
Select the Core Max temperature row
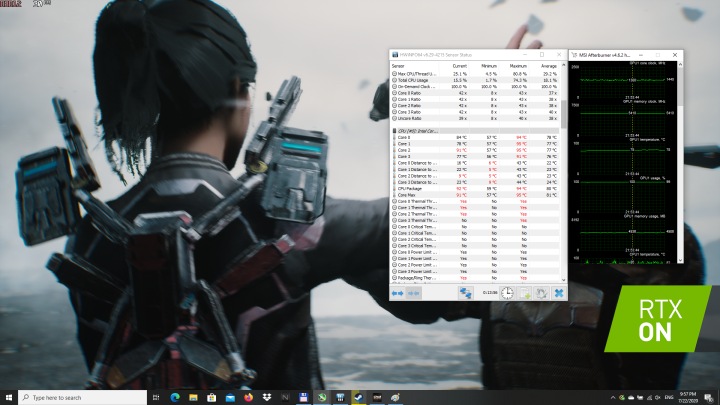click(475, 195)
